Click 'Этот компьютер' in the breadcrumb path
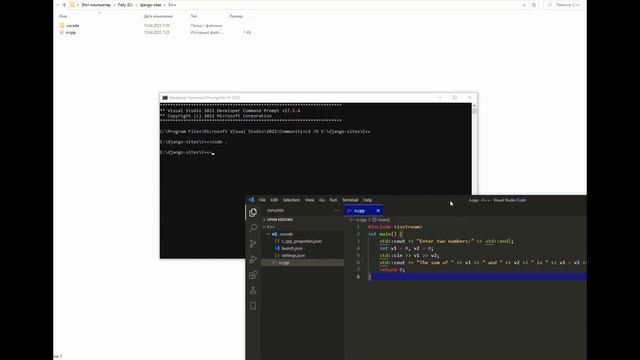 click(96, 5)
